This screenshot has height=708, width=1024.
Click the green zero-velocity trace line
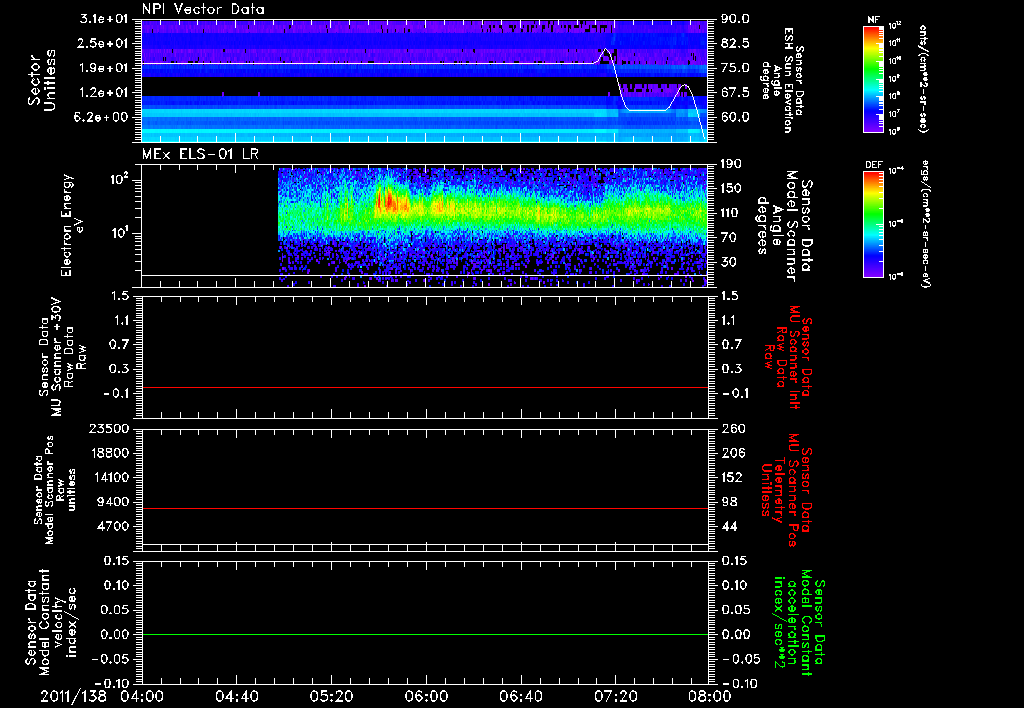tap(425, 634)
